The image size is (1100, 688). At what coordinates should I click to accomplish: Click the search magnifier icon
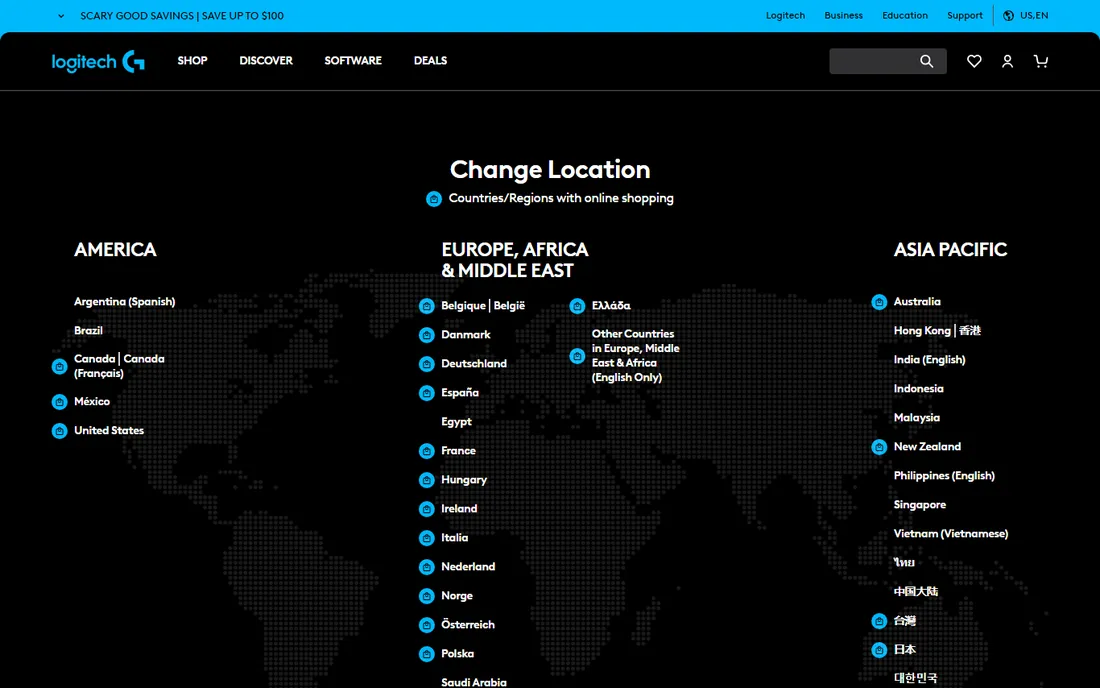tap(926, 61)
